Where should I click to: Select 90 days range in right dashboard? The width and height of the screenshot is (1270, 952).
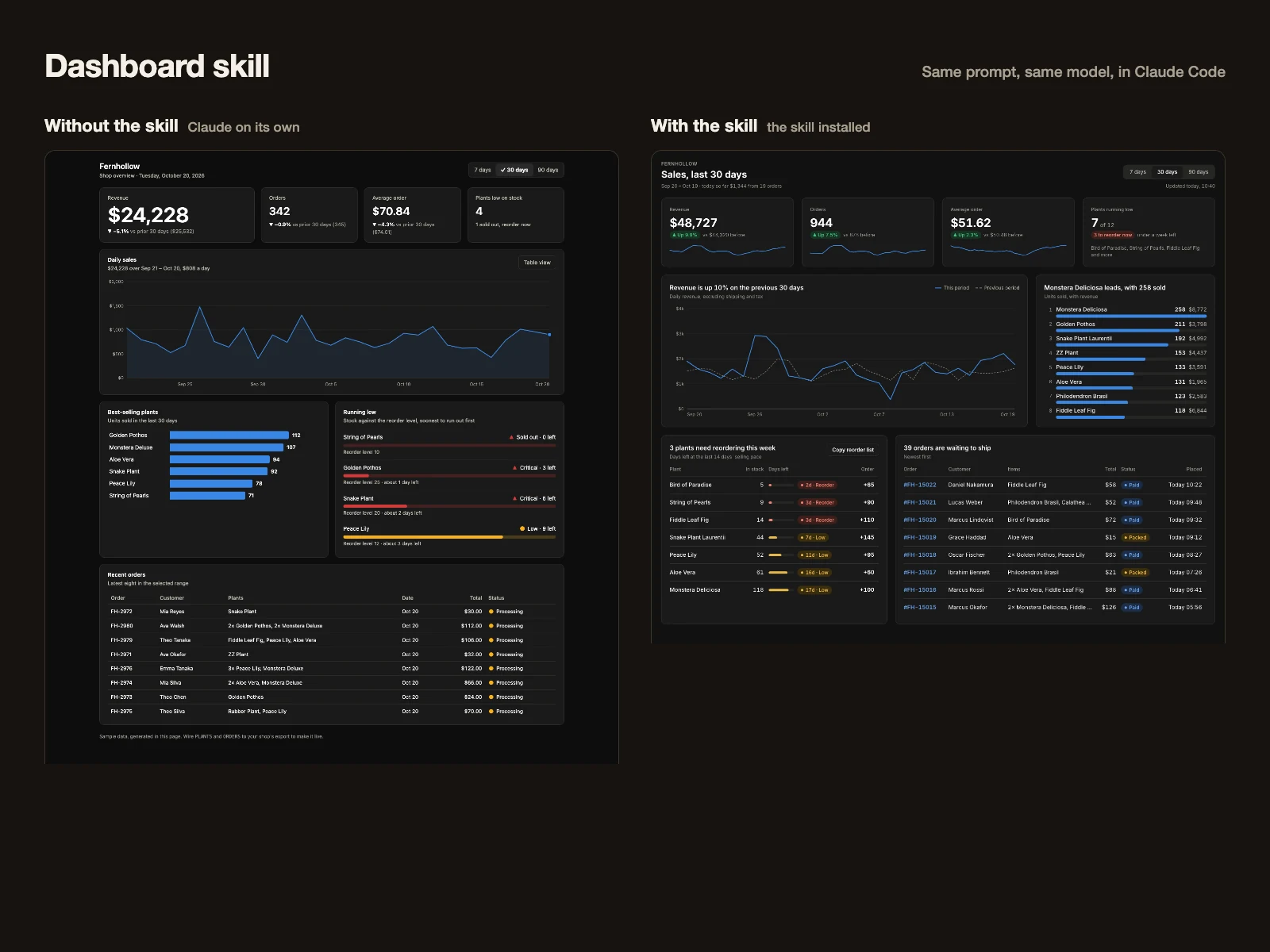tap(1198, 171)
